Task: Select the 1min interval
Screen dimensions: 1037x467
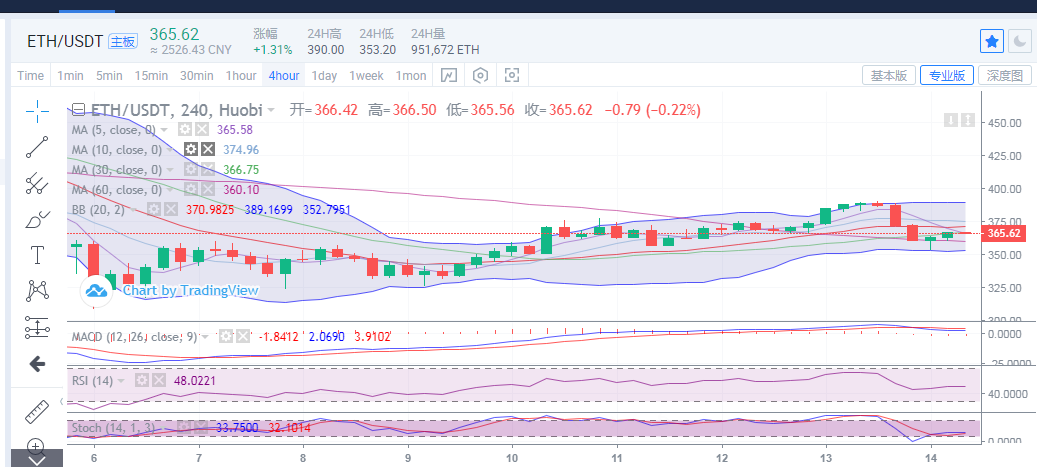Action: pos(70,75)
